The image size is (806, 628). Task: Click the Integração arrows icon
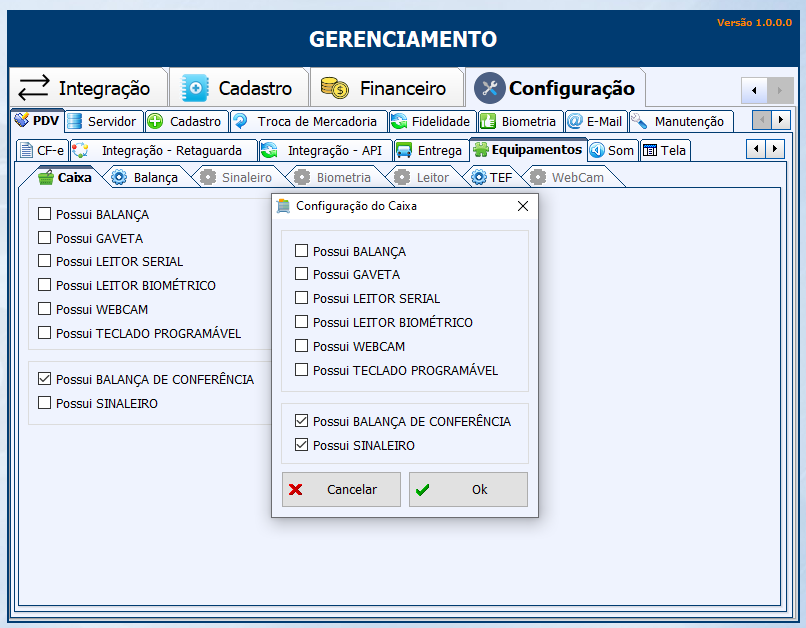pyautogui.click(x=34, y=88)
